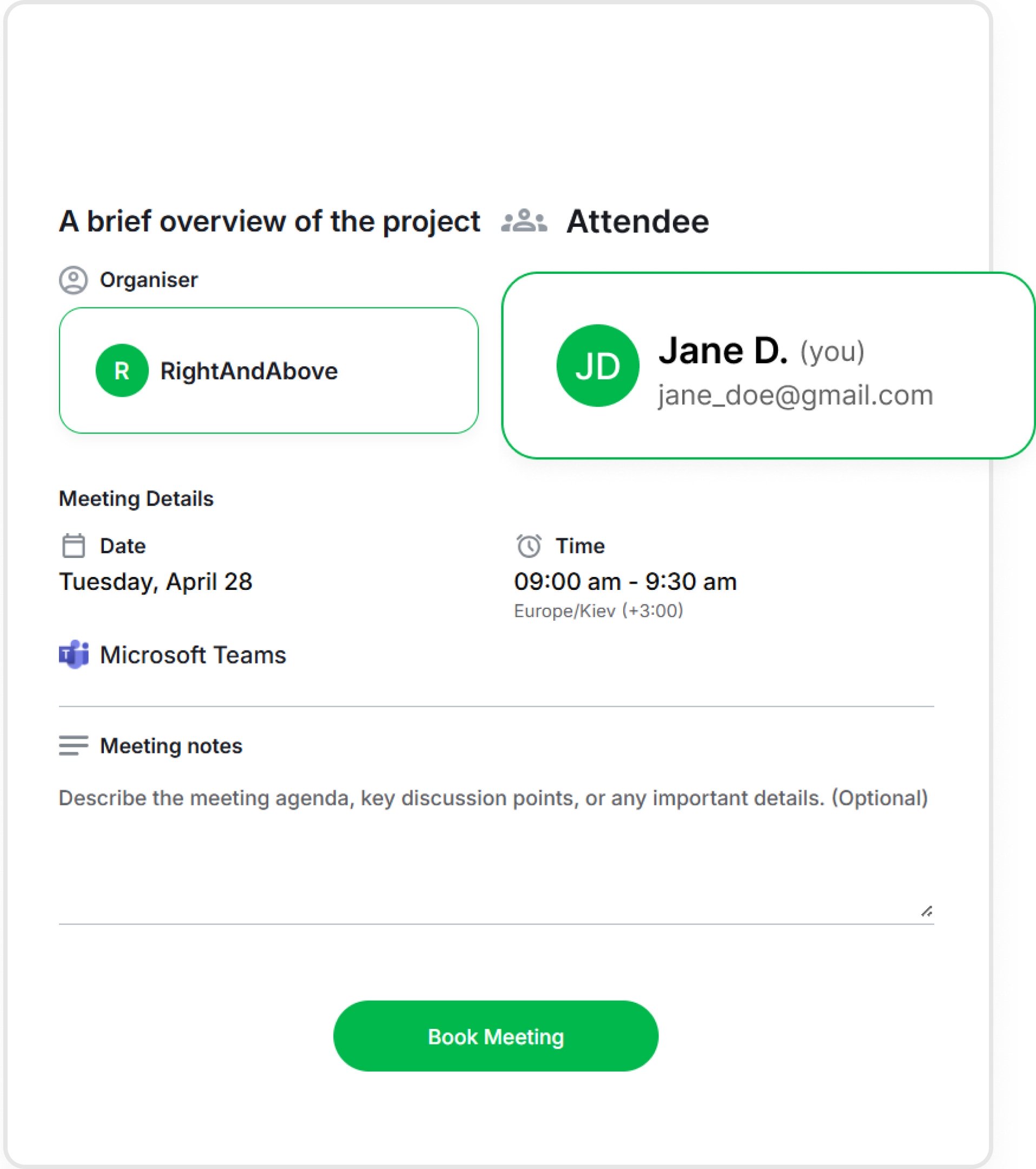Click the jane_doe@gmail.com email text
Image resolution: width=1036 pixels, height=1169 pixels.
(795, 396)
